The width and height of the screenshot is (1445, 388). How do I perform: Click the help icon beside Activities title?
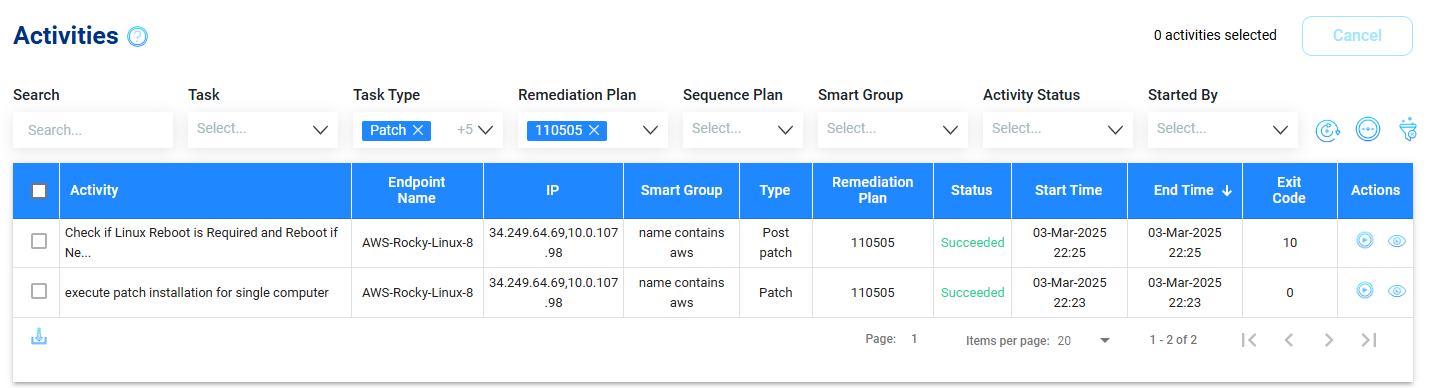138,37
